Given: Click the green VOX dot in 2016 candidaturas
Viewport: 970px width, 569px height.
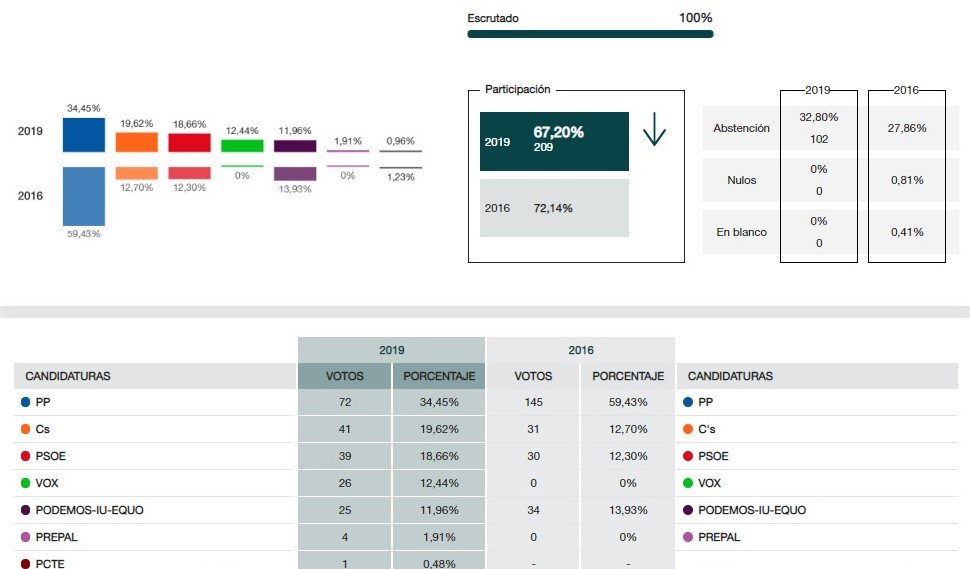Looking at the screenshot, I should pos(688,483).
